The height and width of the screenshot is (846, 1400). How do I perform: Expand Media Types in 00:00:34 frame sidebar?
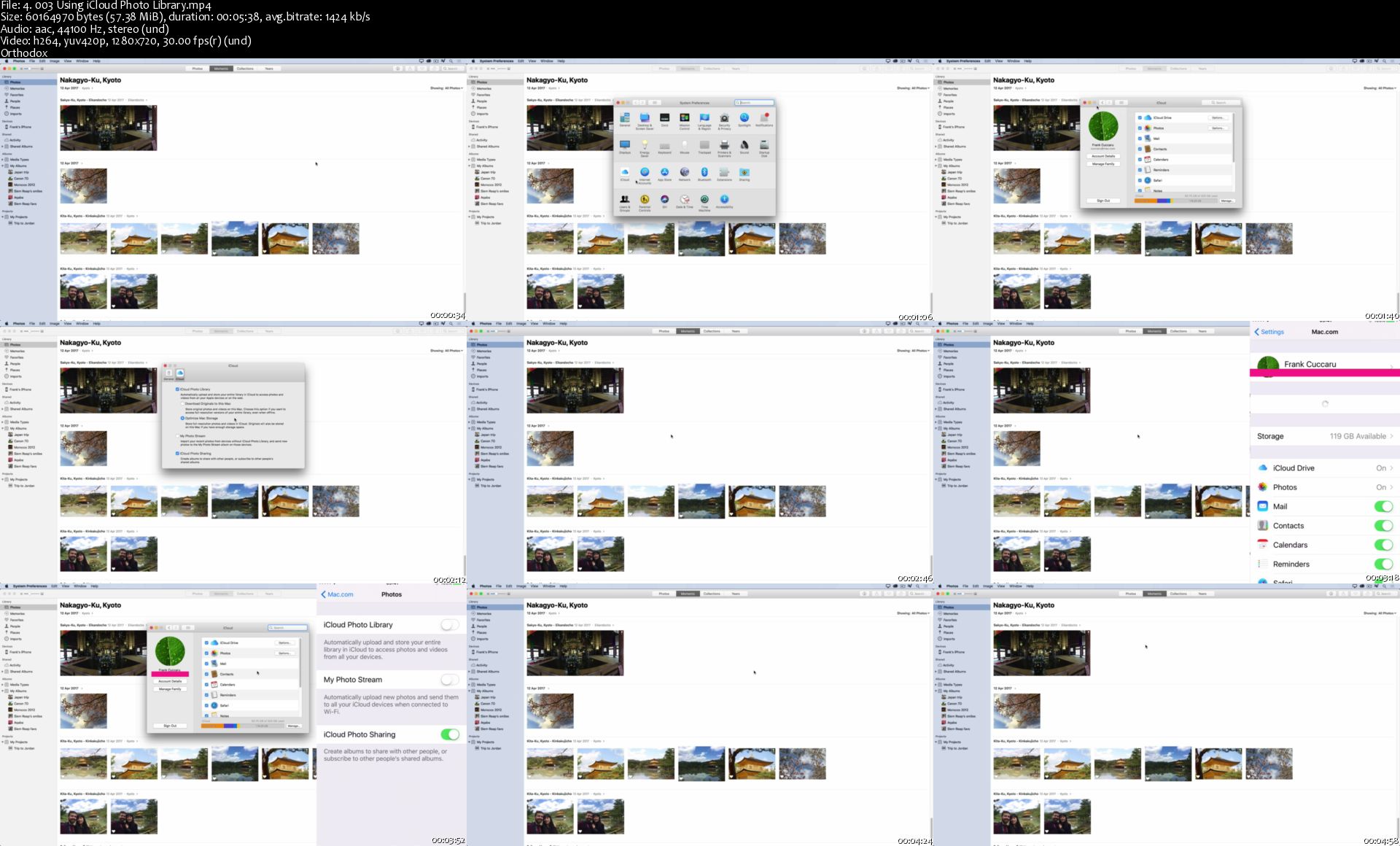pyautogui.click(x=3, y=160)
